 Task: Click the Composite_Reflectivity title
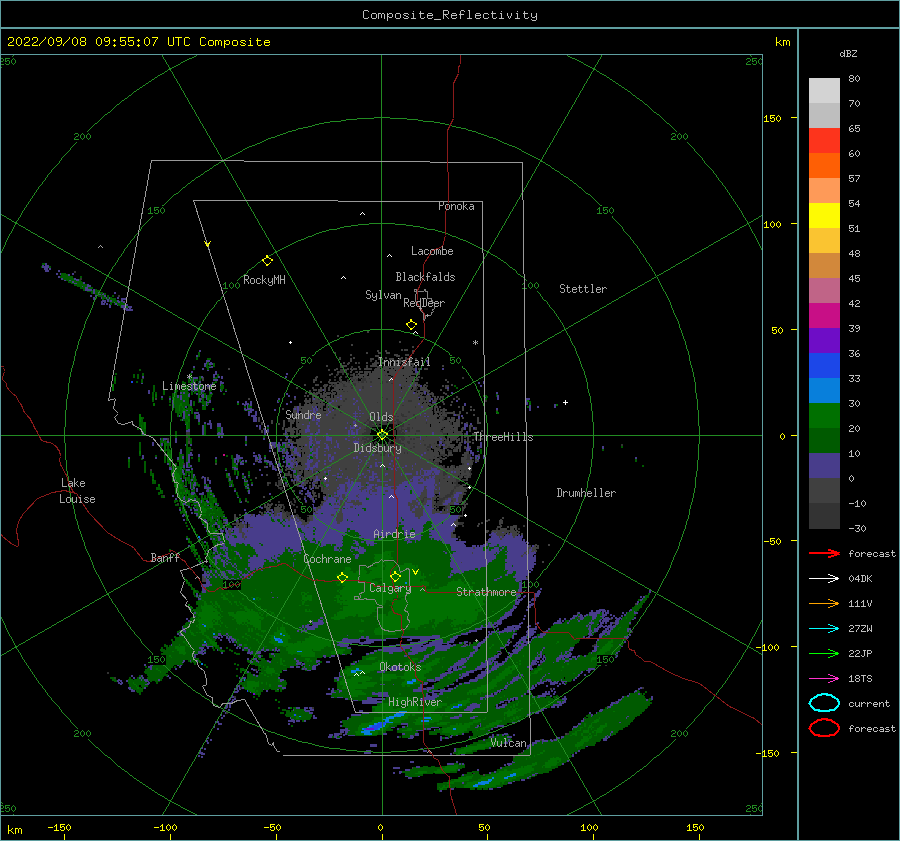pos(450,15)
